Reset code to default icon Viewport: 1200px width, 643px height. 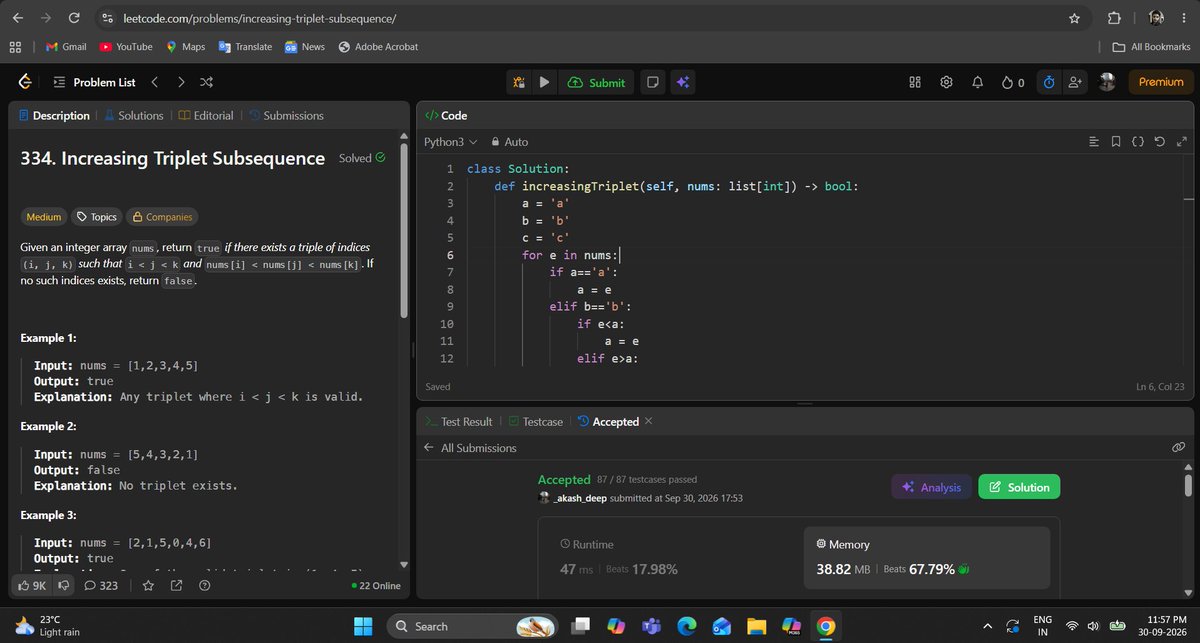1160,142
